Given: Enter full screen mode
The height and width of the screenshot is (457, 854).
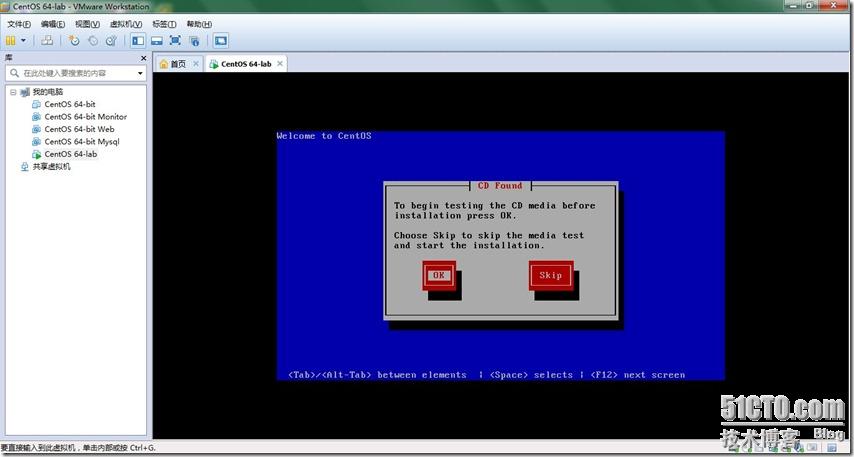Looking at the screenshot, I should (175, 40).
